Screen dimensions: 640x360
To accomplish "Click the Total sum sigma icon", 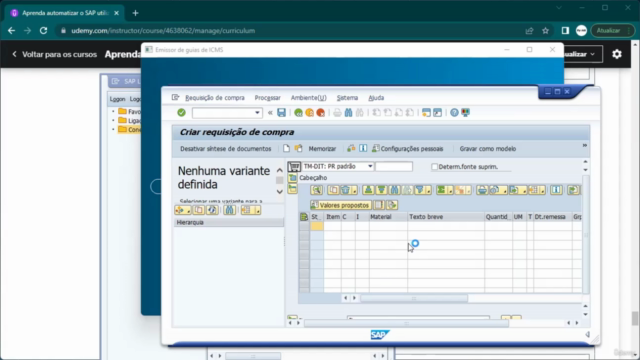I will [x=443, y=190].
